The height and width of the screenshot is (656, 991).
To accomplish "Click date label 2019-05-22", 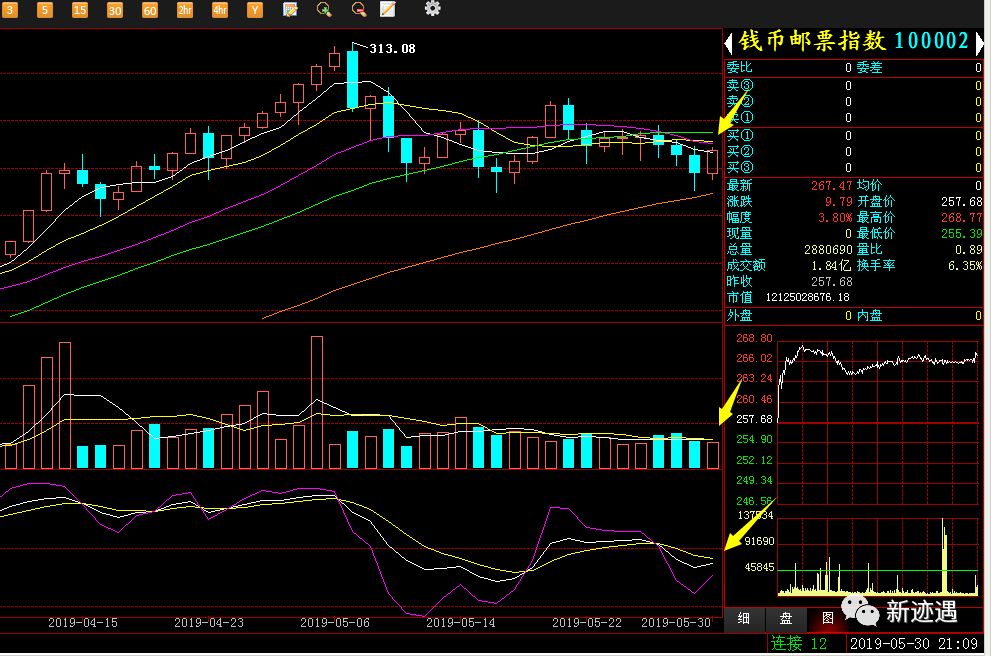I will click(x=587, y=623).
